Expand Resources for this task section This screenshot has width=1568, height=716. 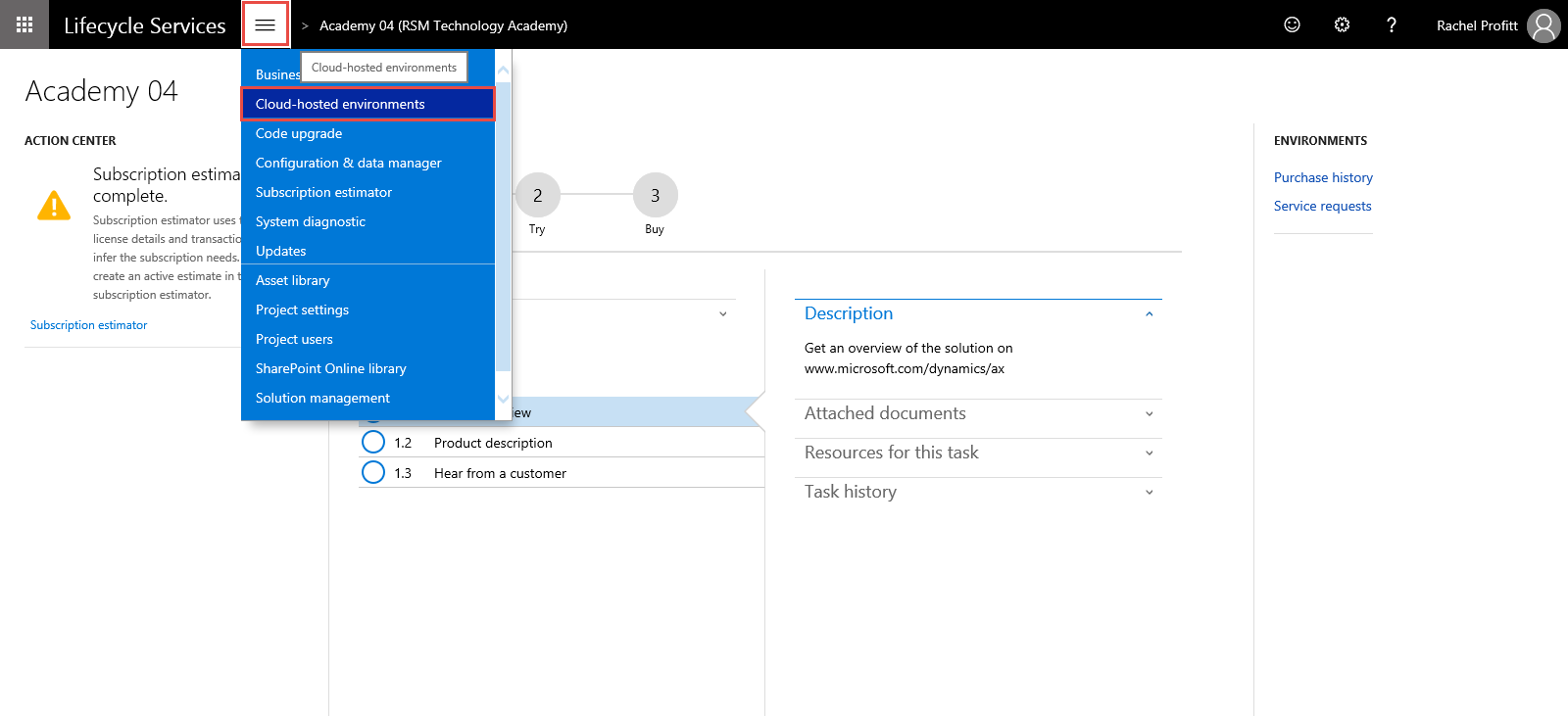pyautogui.click(x=978, y=453)
